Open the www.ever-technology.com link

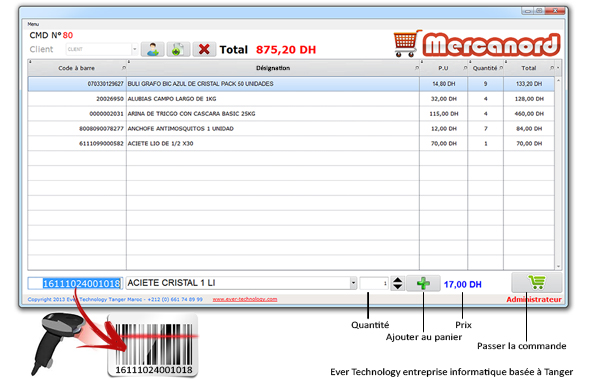click(x=245, y=300)
